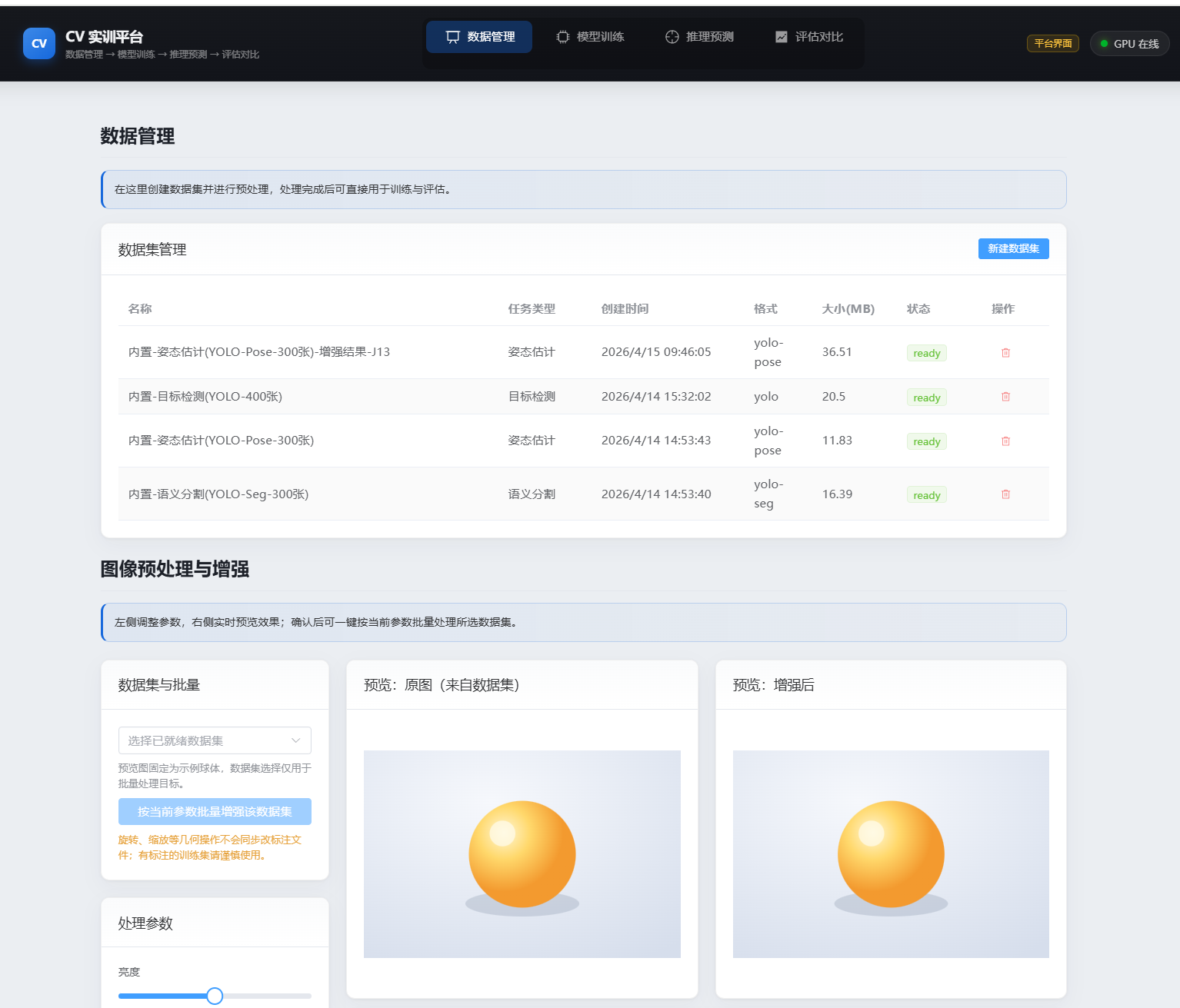The image size is (1180, 1008).
Task: Toggle the 平台界面 badge
Action: [1052, 43]
